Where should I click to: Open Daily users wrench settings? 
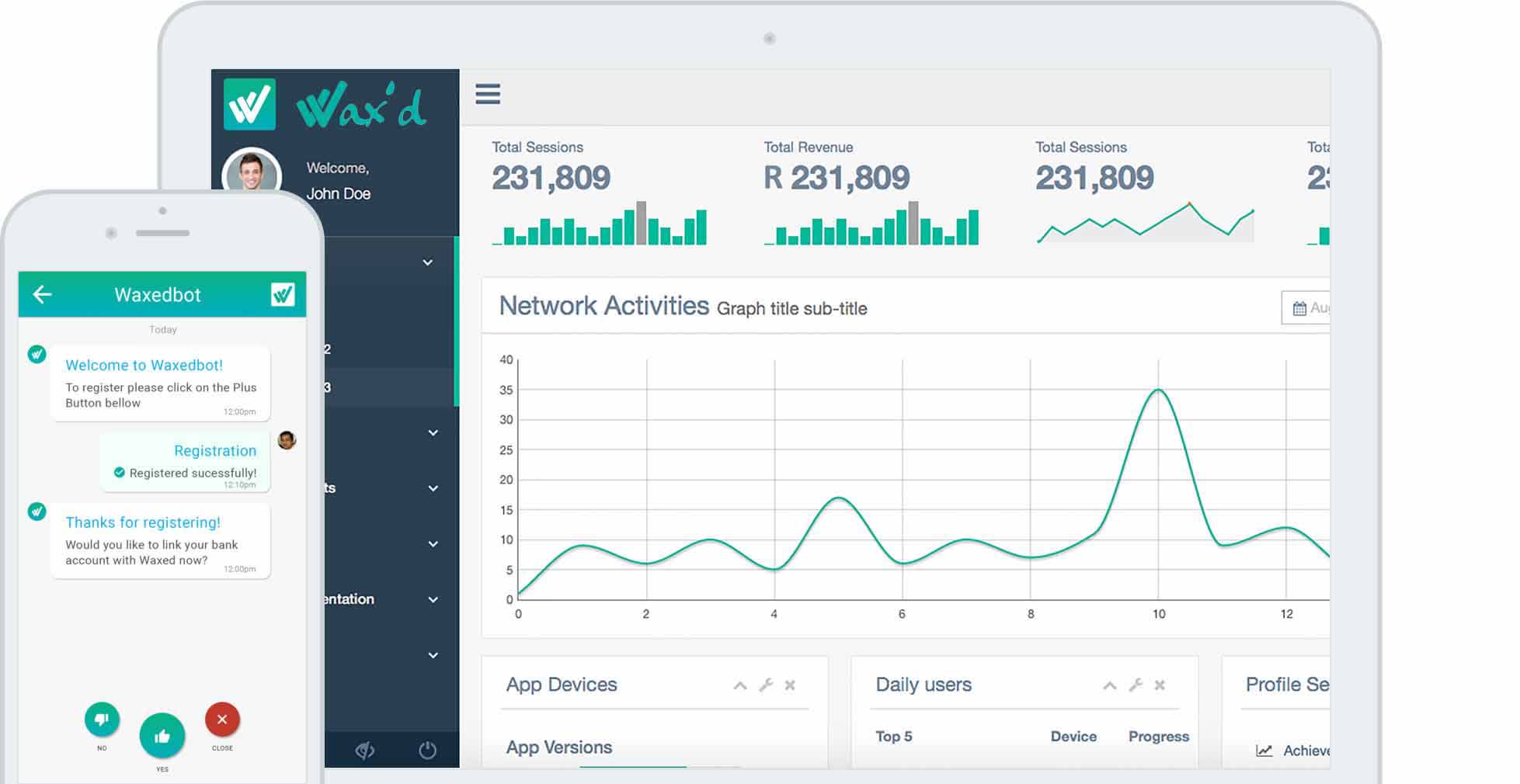click(1136, 685)
